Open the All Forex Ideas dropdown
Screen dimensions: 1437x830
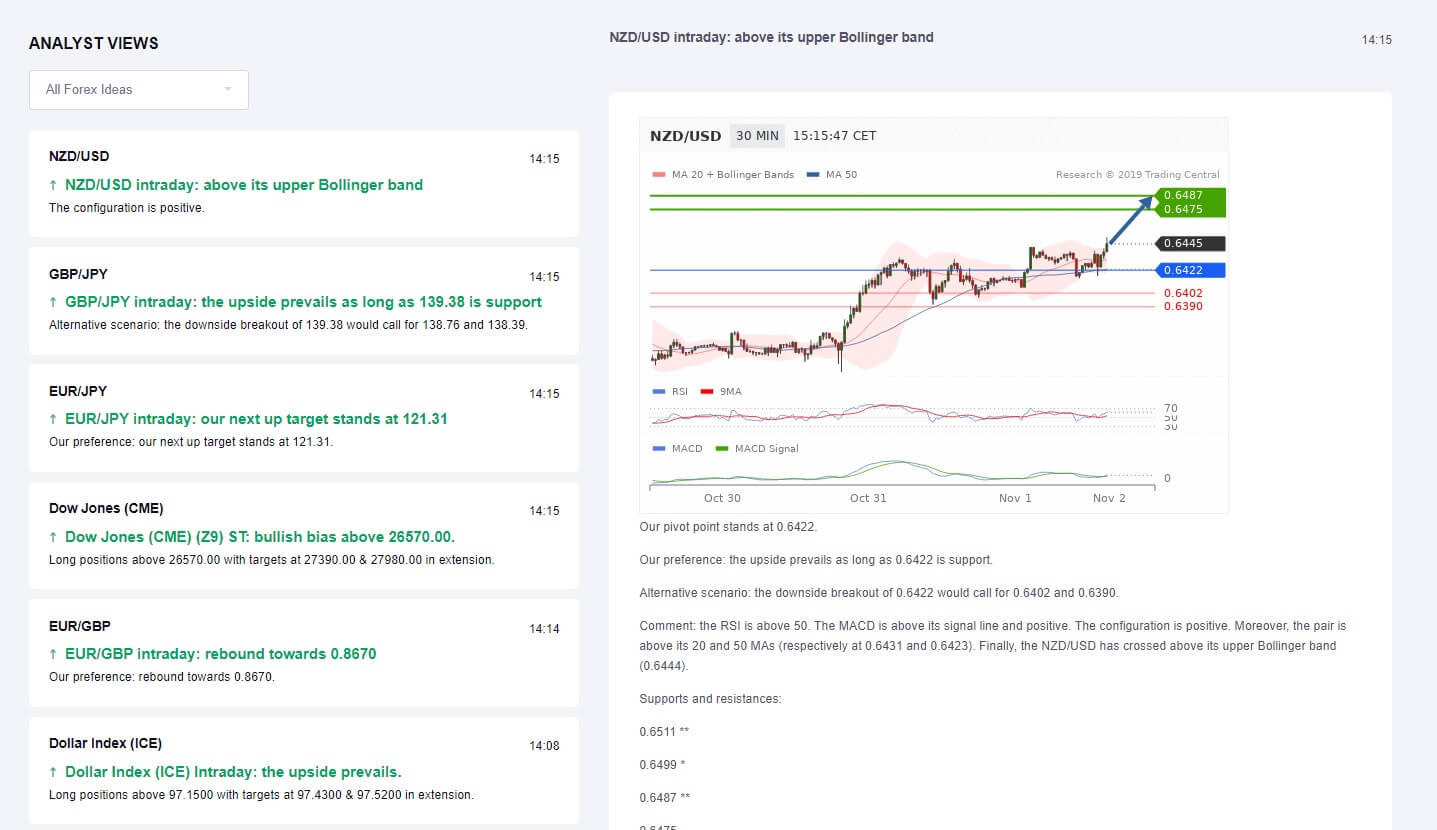pos(138,90)
